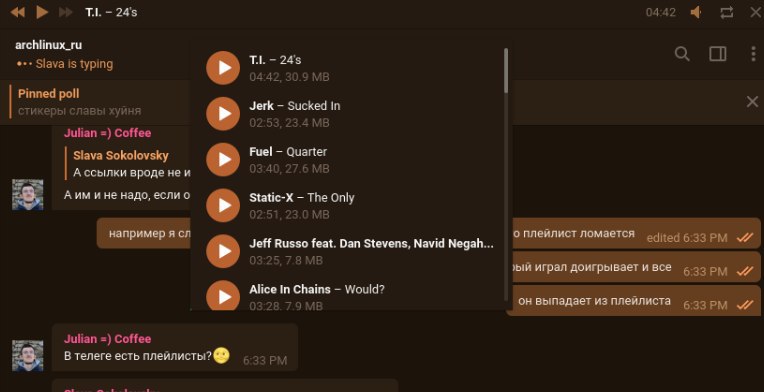Screen dimensions: 764x392
Task: Close the audio player bar
Action: [756, 12]
